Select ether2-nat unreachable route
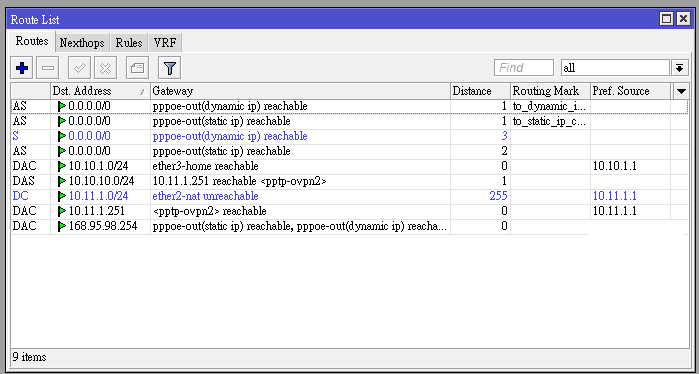 pyautogui.click(x=350, y=197)
